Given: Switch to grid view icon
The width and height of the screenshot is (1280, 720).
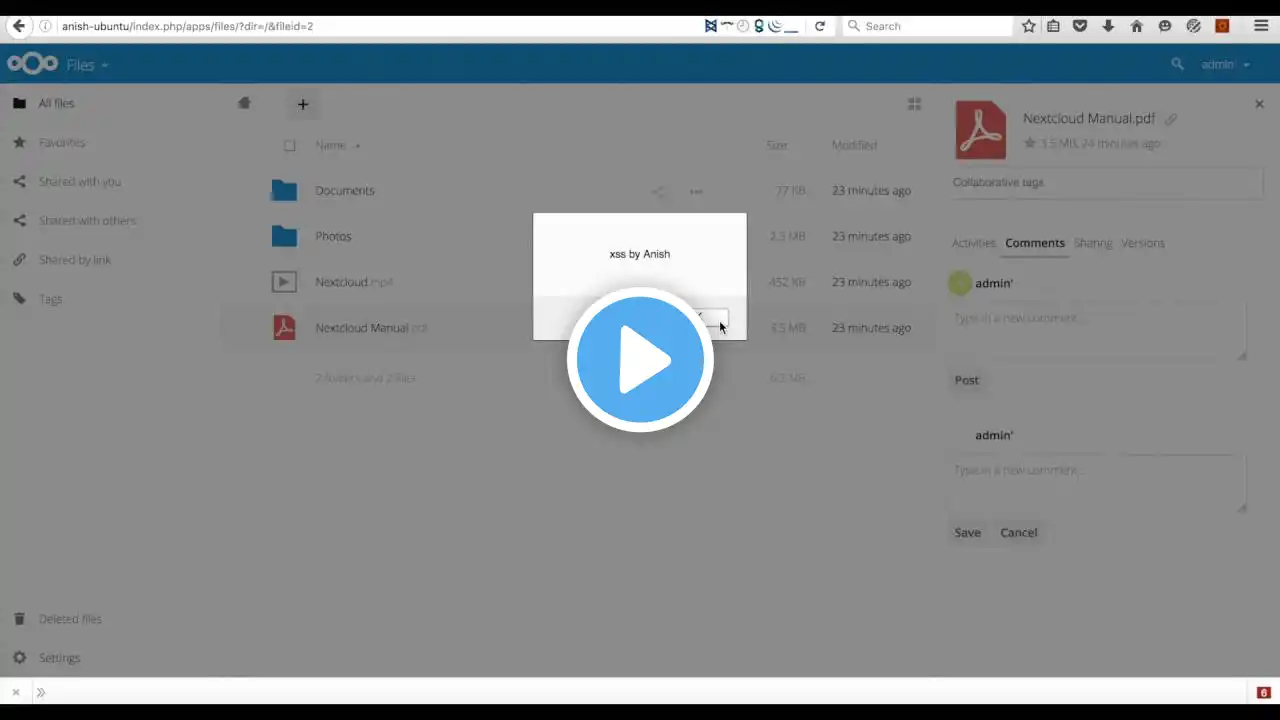Looking at the screenshot, I should point(914,104).
